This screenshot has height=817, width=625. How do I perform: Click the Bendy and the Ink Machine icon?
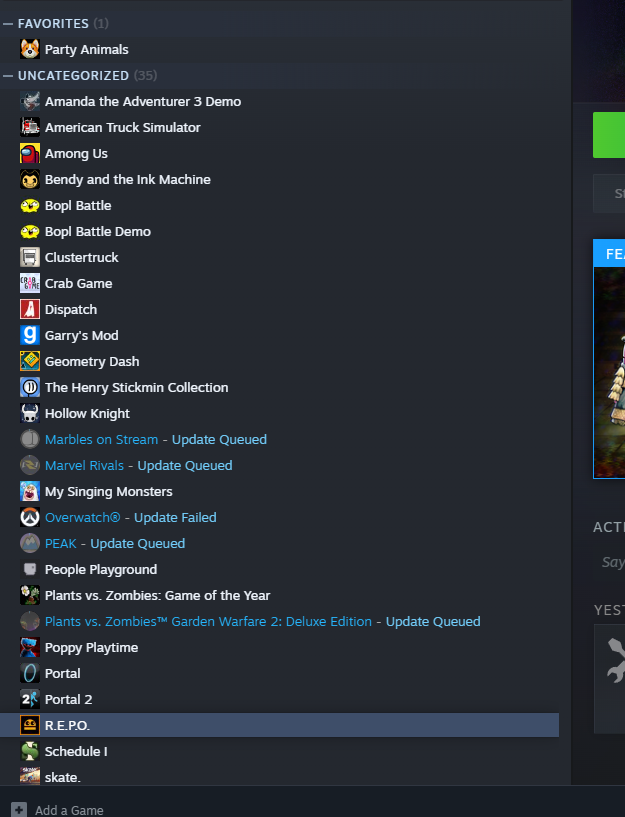(x=30, y=180)
